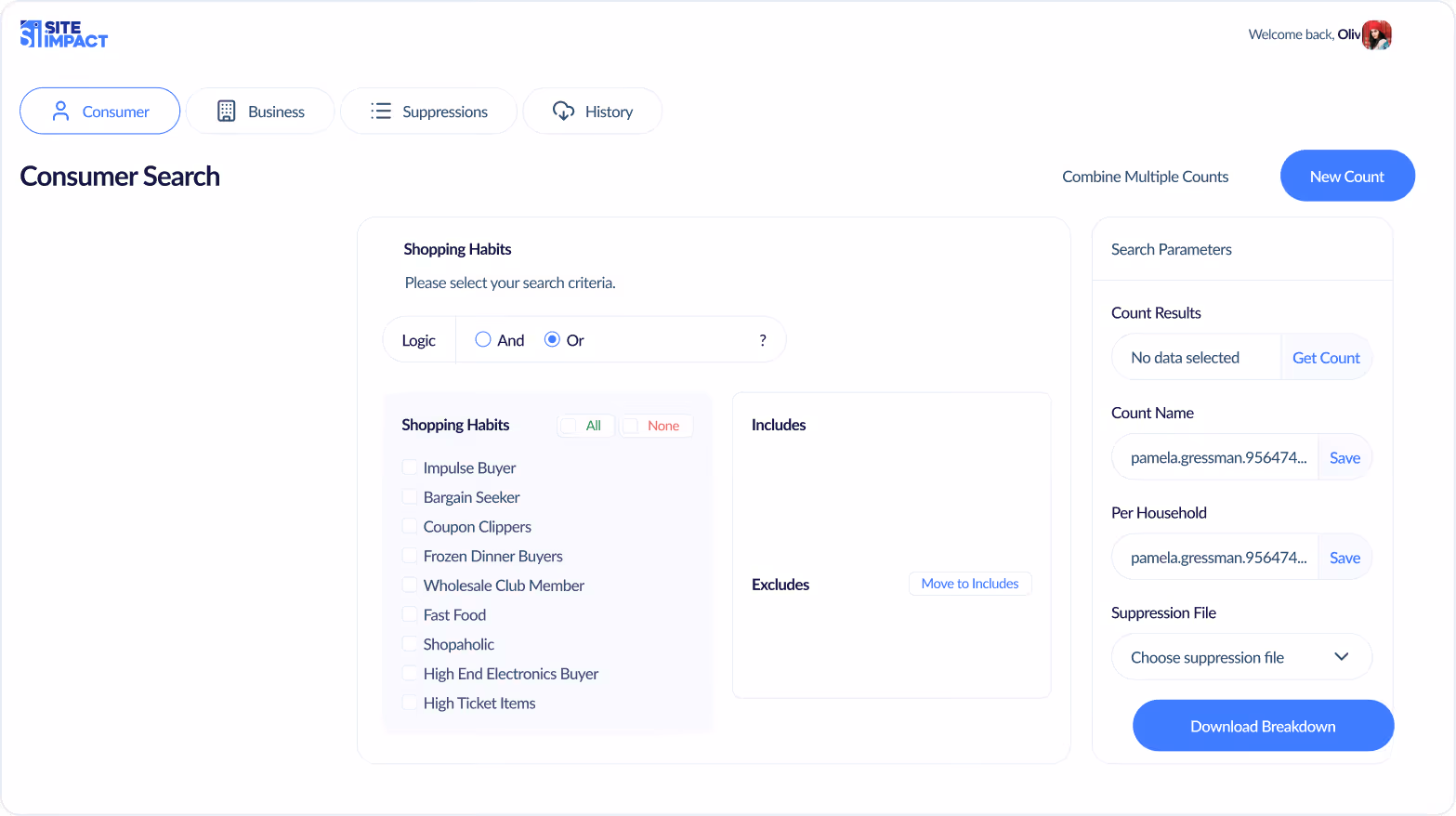This screenshot has width=1456, height=816.
Task: Open the user profile avatar
Action: point(1376,35)
